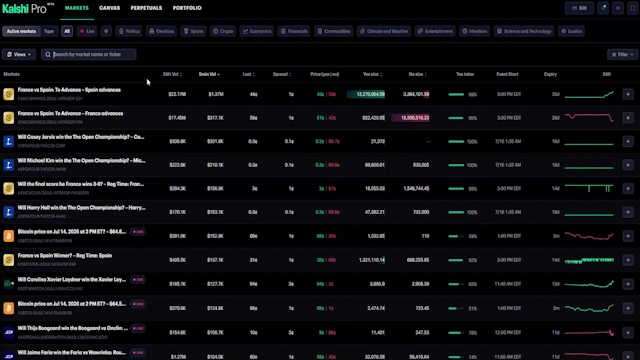Switch to the Tape view toggle
The height and width of the screenshot is (360, 640).
click(x=49, y=31)
